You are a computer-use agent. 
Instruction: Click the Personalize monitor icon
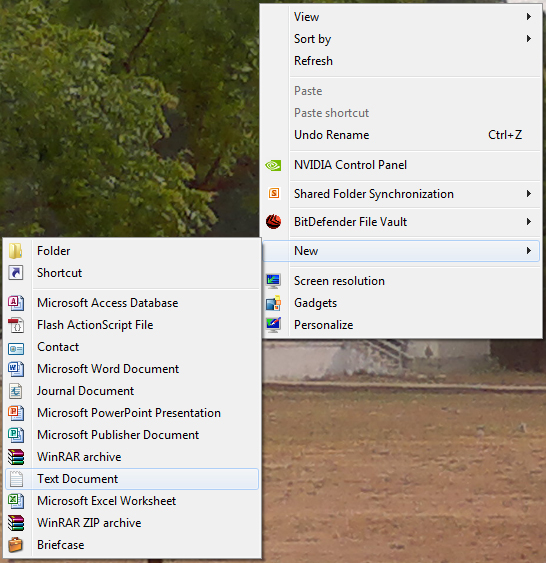pyautogui.click(x=273, y=325)
